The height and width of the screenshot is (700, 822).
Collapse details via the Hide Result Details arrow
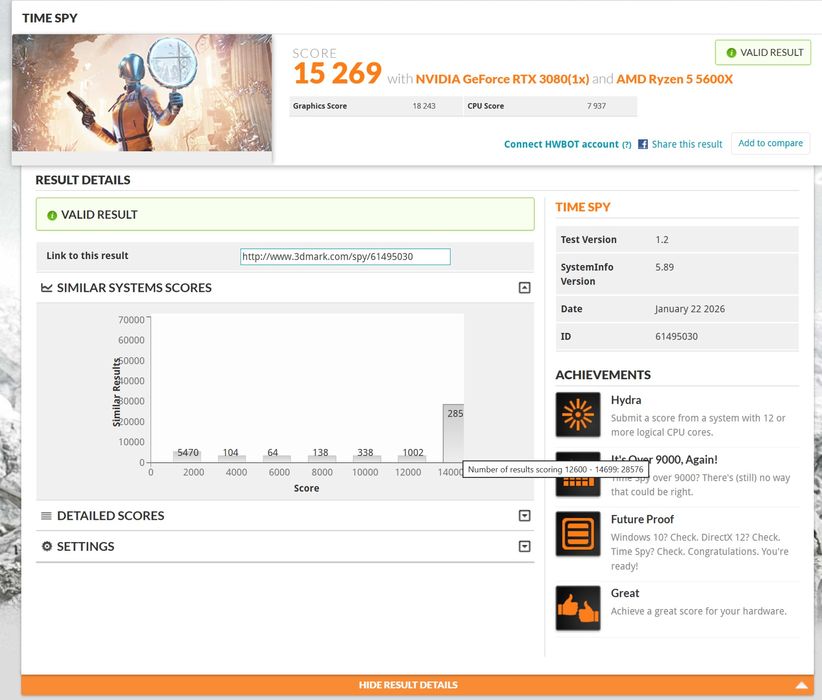(x=802, y=685)
